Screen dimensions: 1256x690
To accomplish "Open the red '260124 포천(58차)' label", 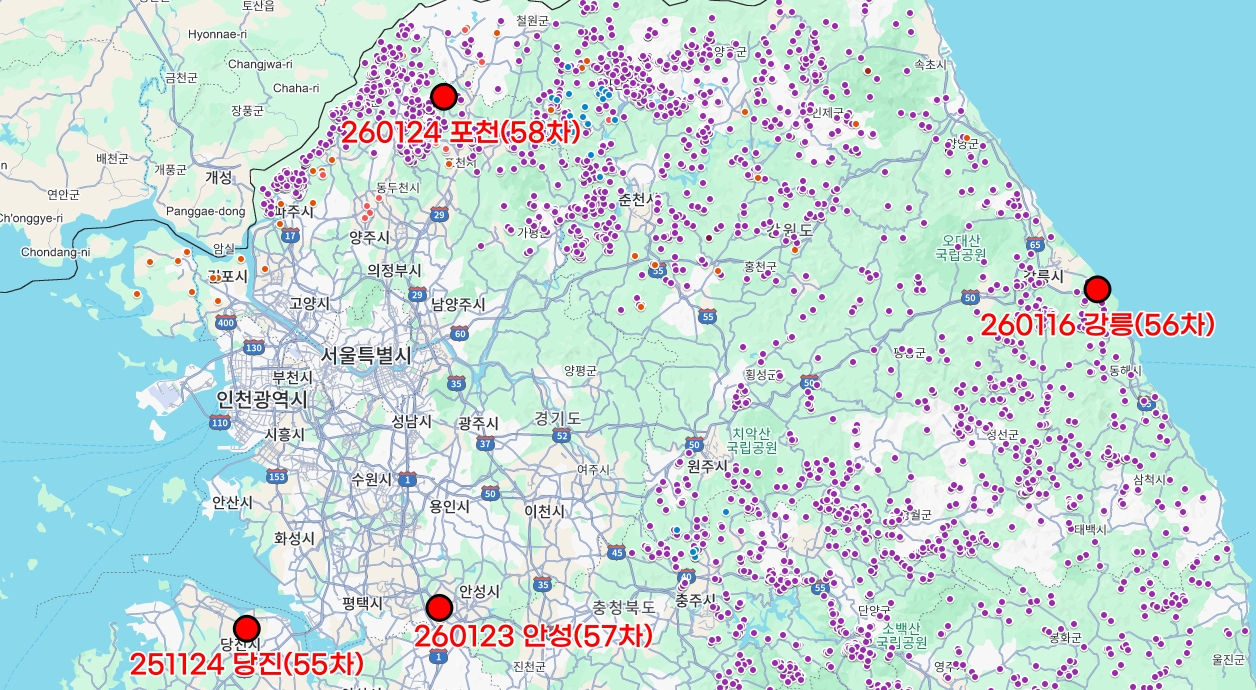I will [461, 131].
